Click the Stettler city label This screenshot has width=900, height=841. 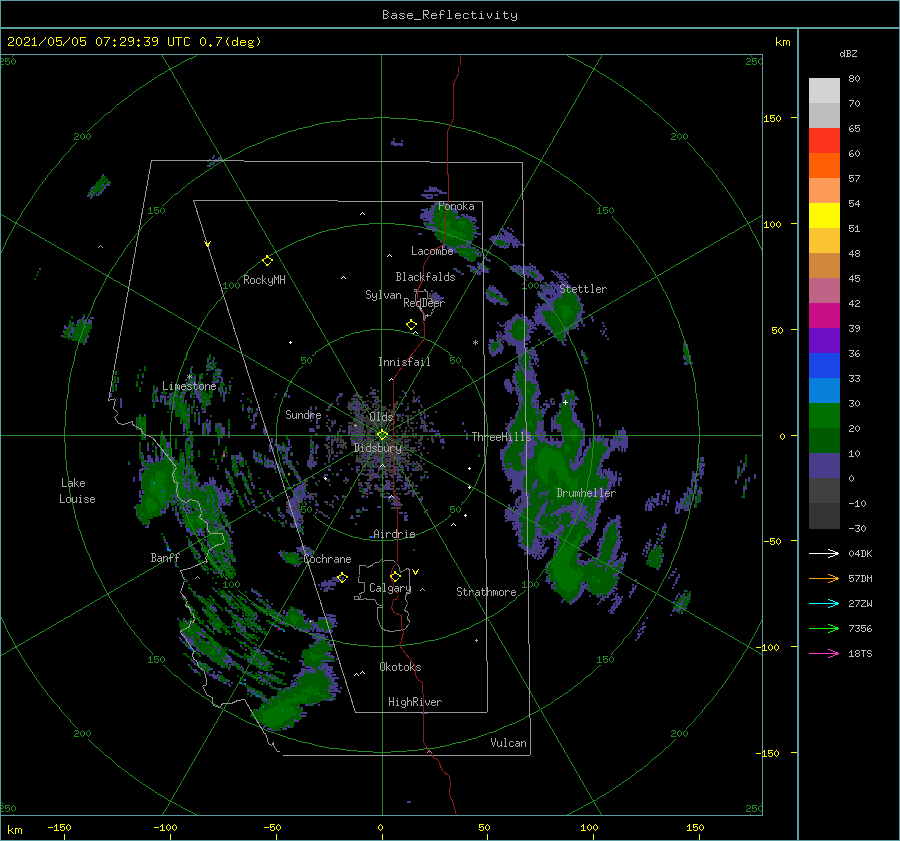(583, 289)
